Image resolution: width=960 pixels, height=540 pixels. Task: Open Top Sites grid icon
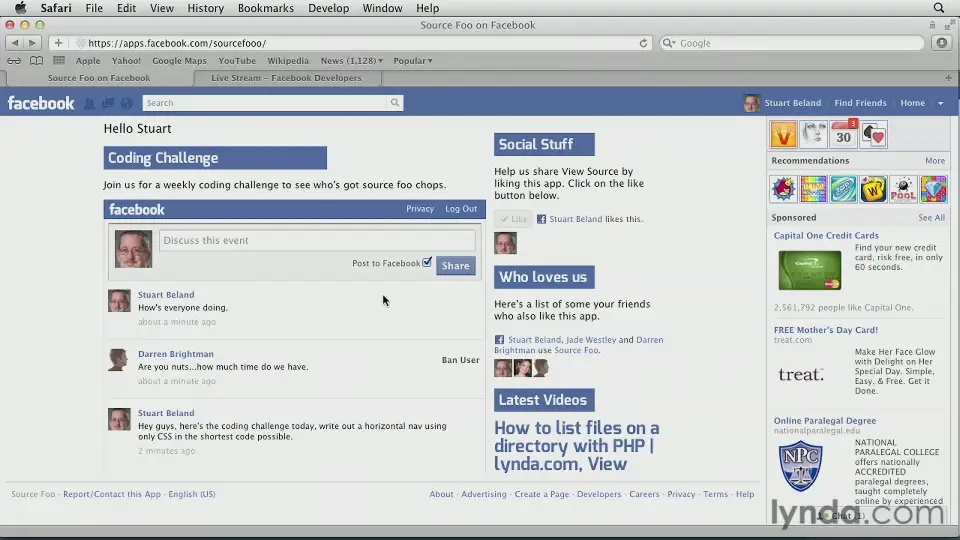point(59,60)
